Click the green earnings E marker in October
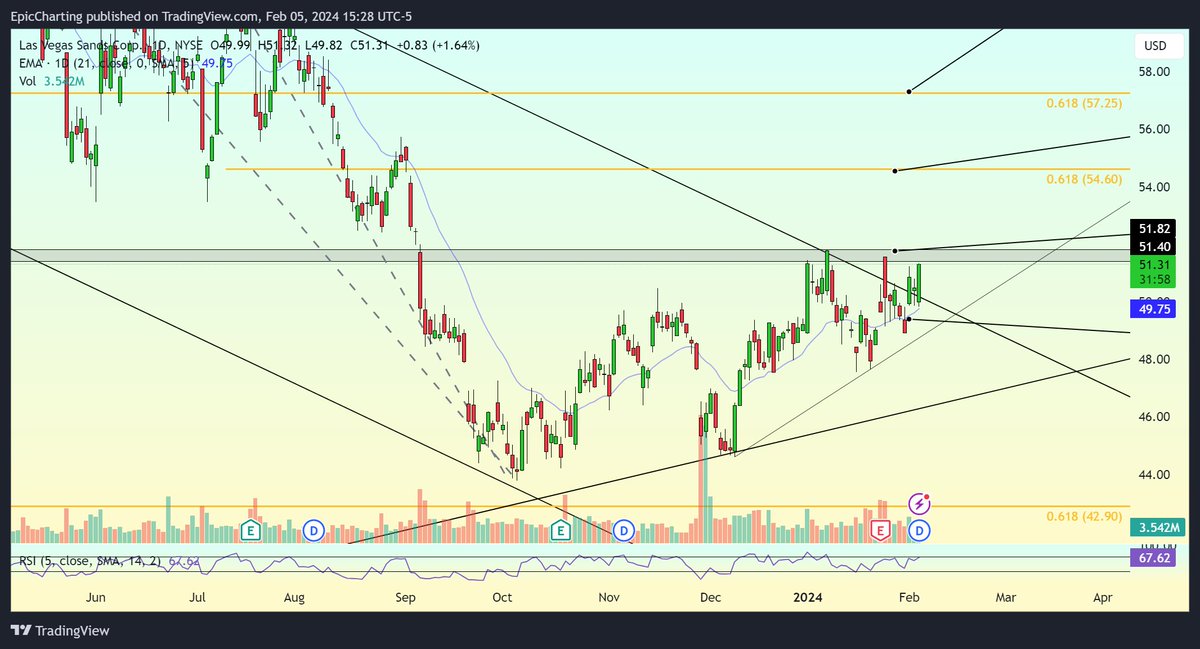The height and width of the screenshot is (649, 1200). pos(562,529)
